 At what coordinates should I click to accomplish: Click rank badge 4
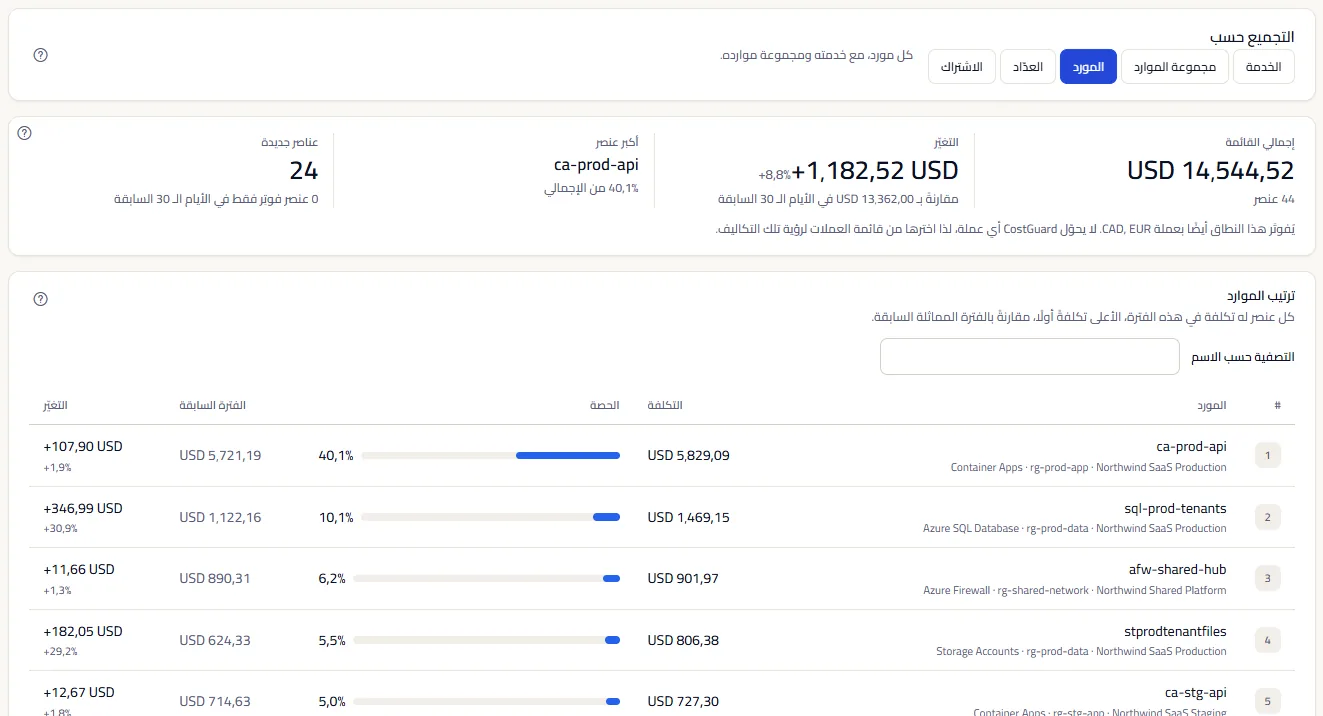point(1268,640)
